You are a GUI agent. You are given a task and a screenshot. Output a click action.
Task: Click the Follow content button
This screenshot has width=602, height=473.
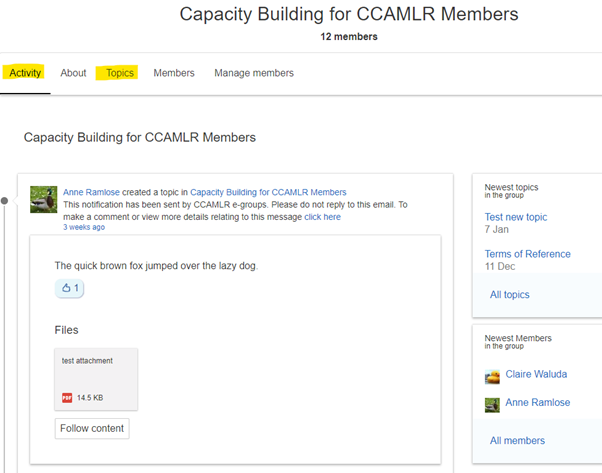92,428
